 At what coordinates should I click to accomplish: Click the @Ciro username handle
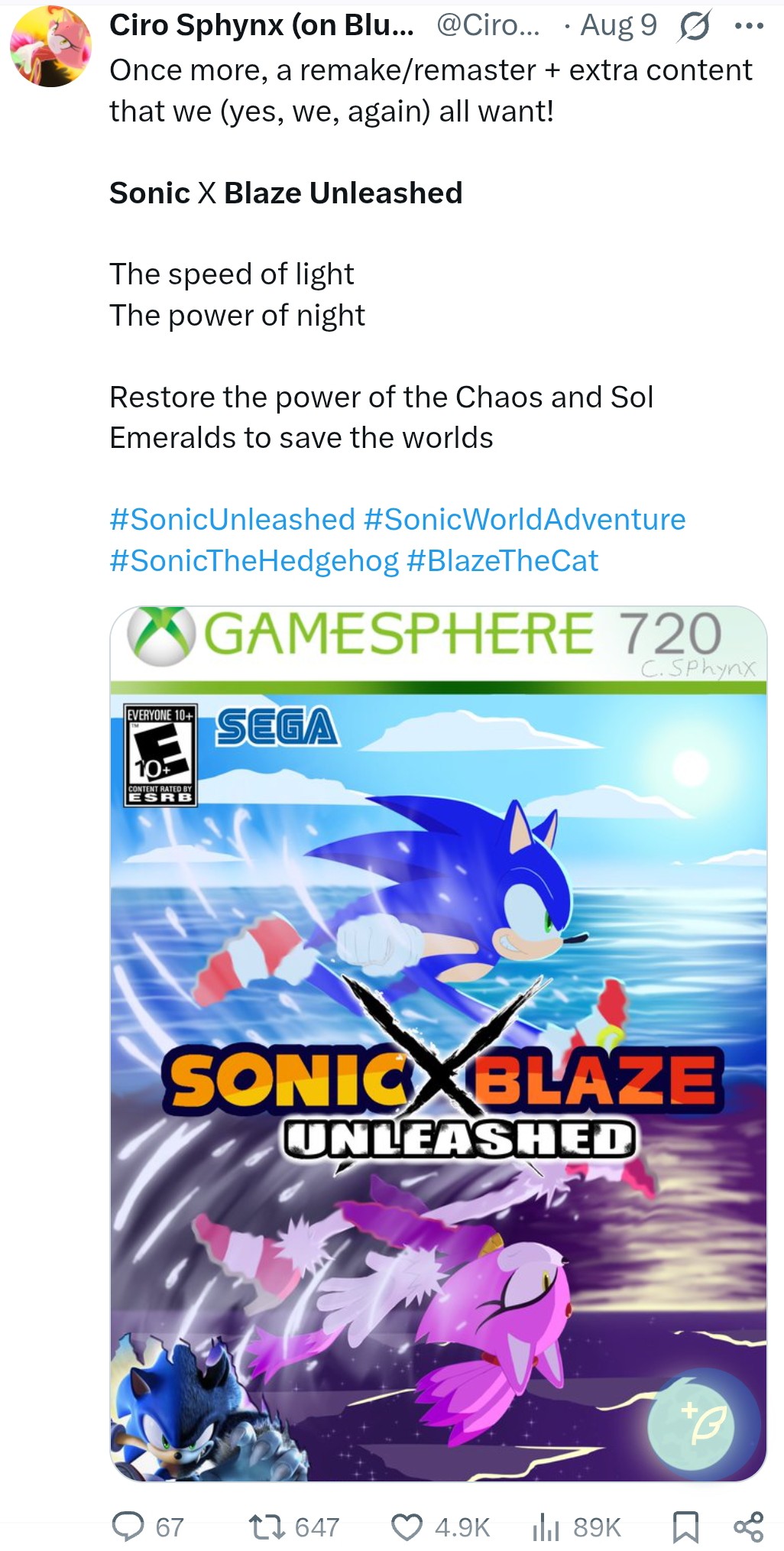[488, 26]
